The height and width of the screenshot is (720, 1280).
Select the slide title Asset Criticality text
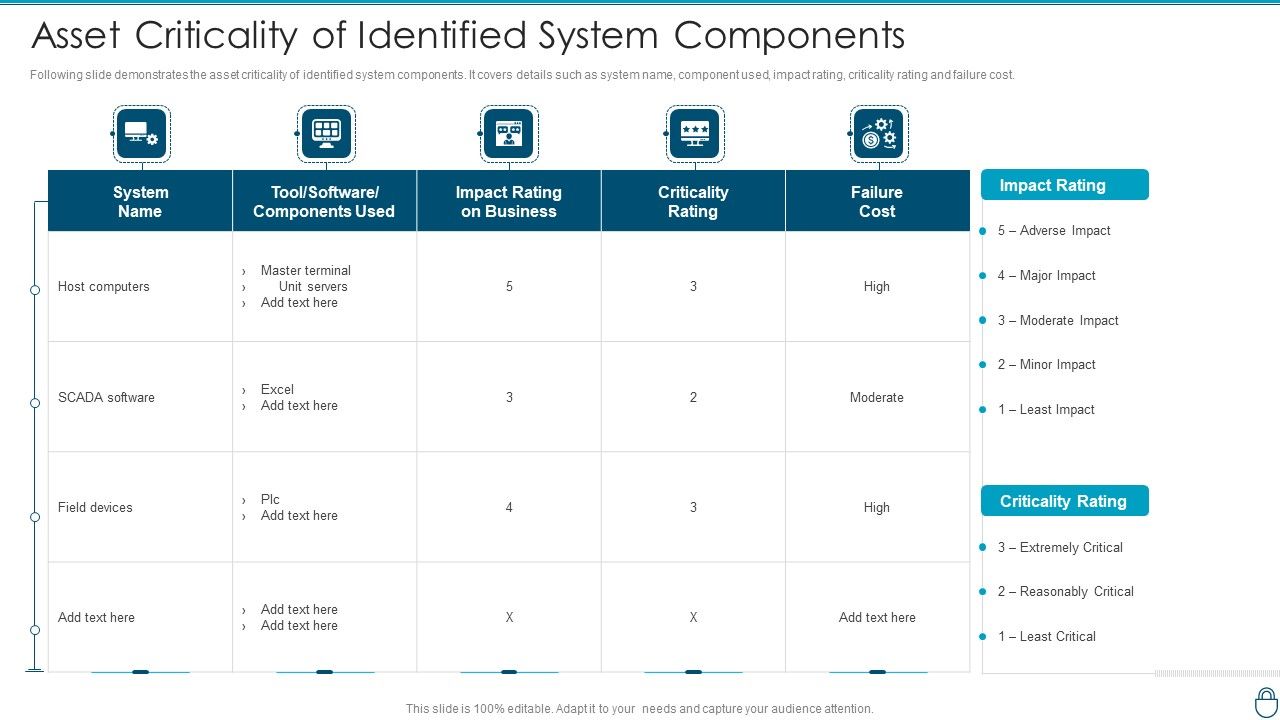468,35
